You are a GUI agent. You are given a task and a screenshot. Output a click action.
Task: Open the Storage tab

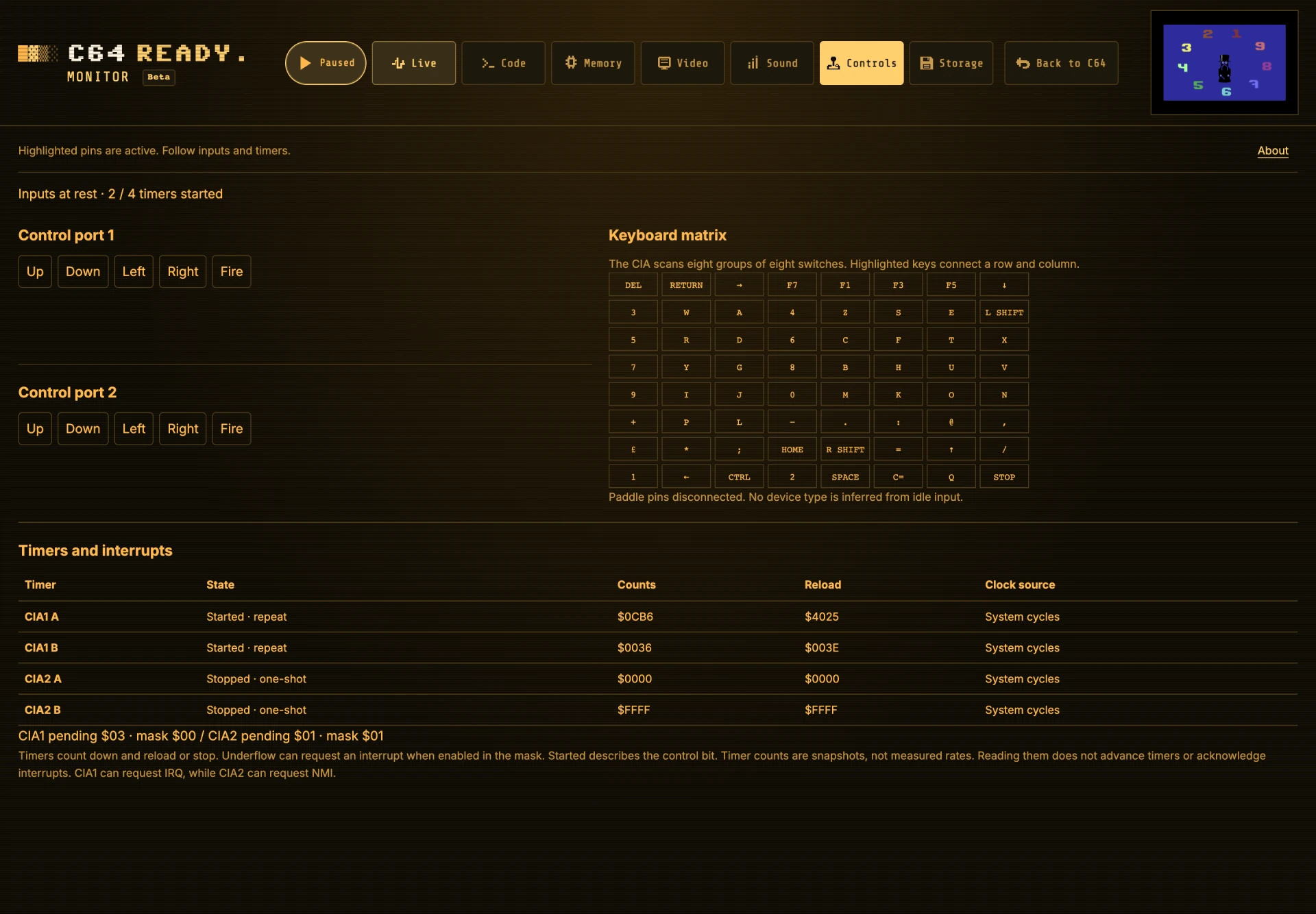pos(951,63)
